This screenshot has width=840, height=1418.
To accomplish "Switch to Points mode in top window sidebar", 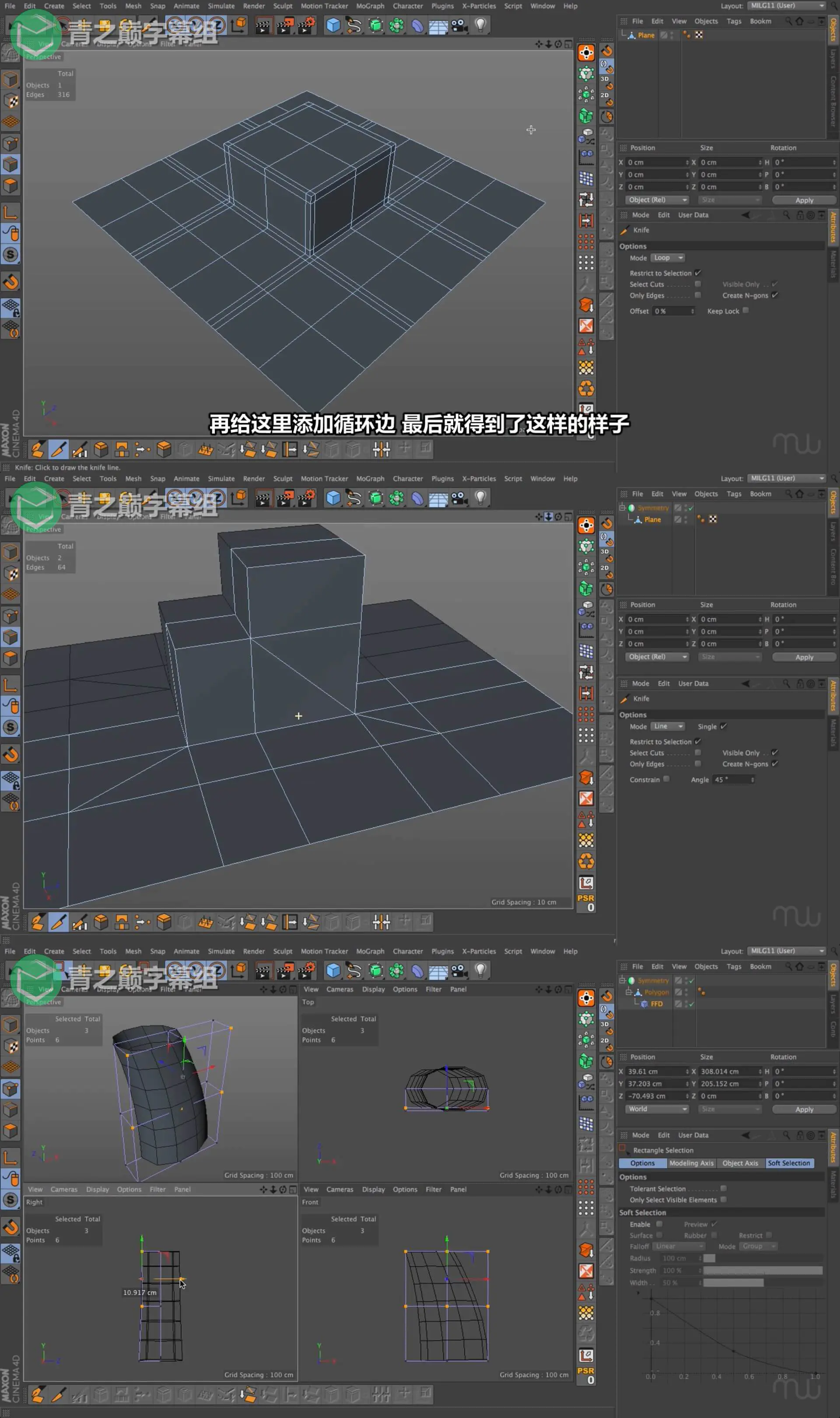I will [11, 143].
